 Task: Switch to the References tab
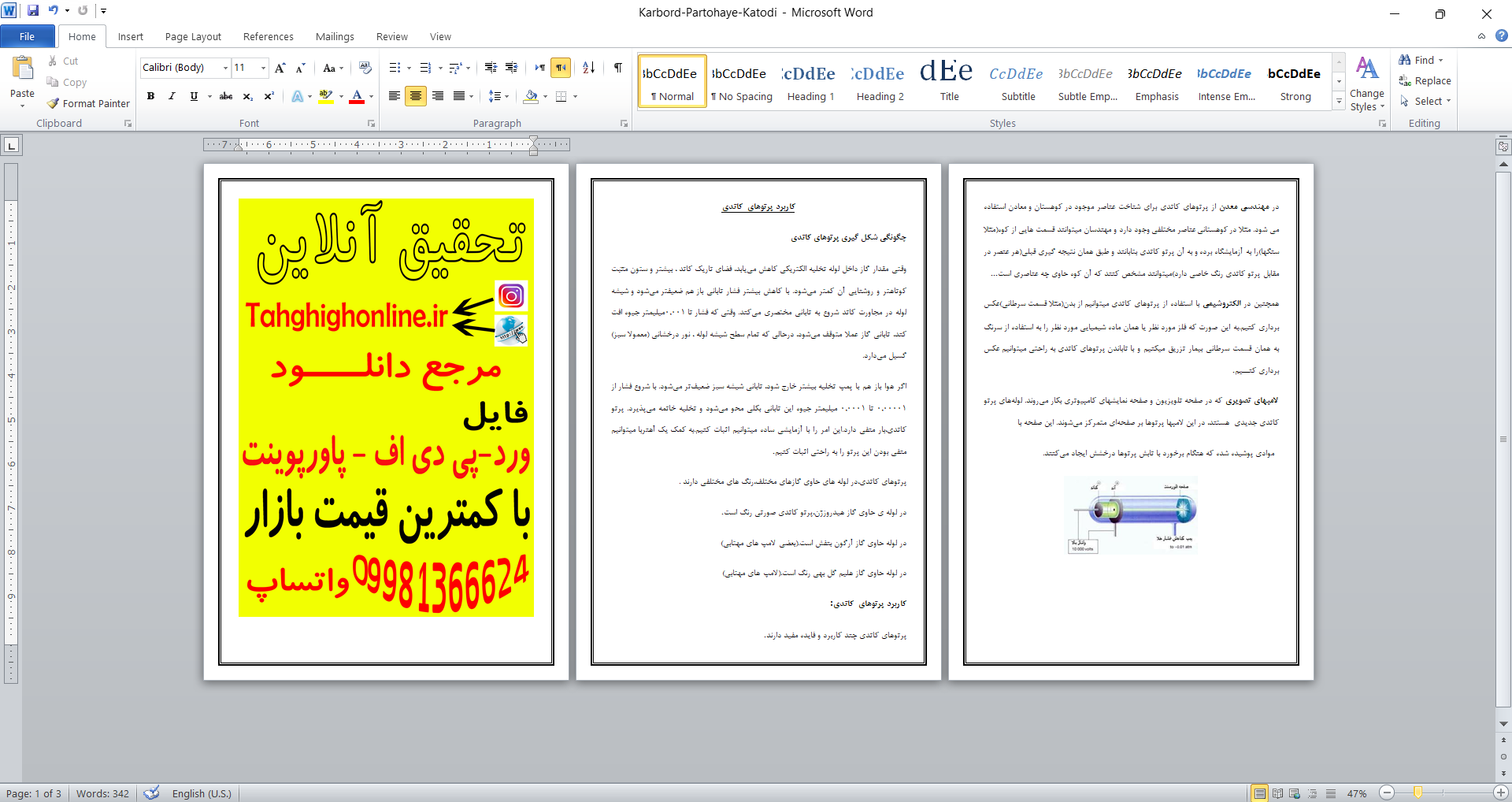(268, 36)
